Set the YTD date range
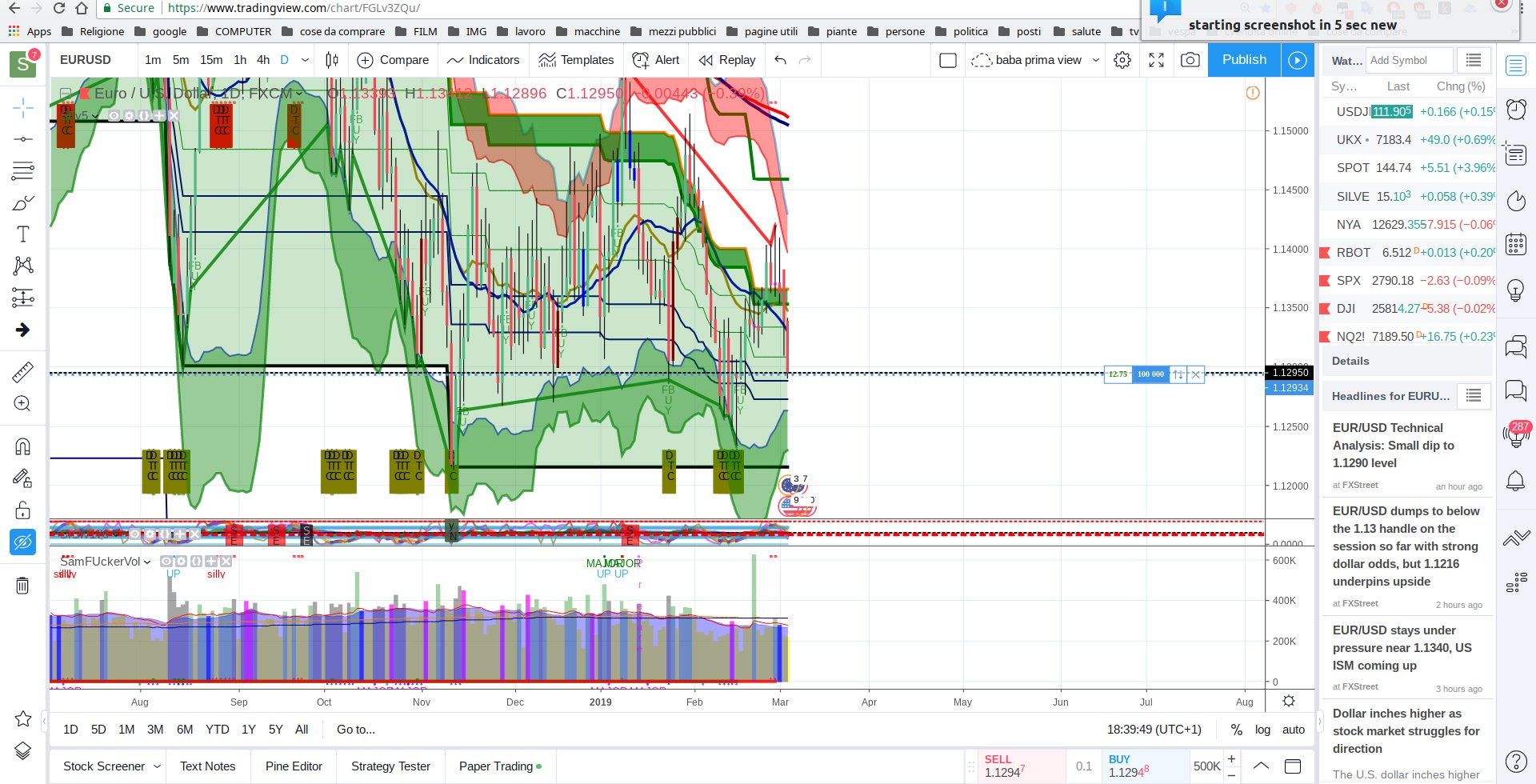This screenshot has width=1536, height=784. (x=218, y=730)
